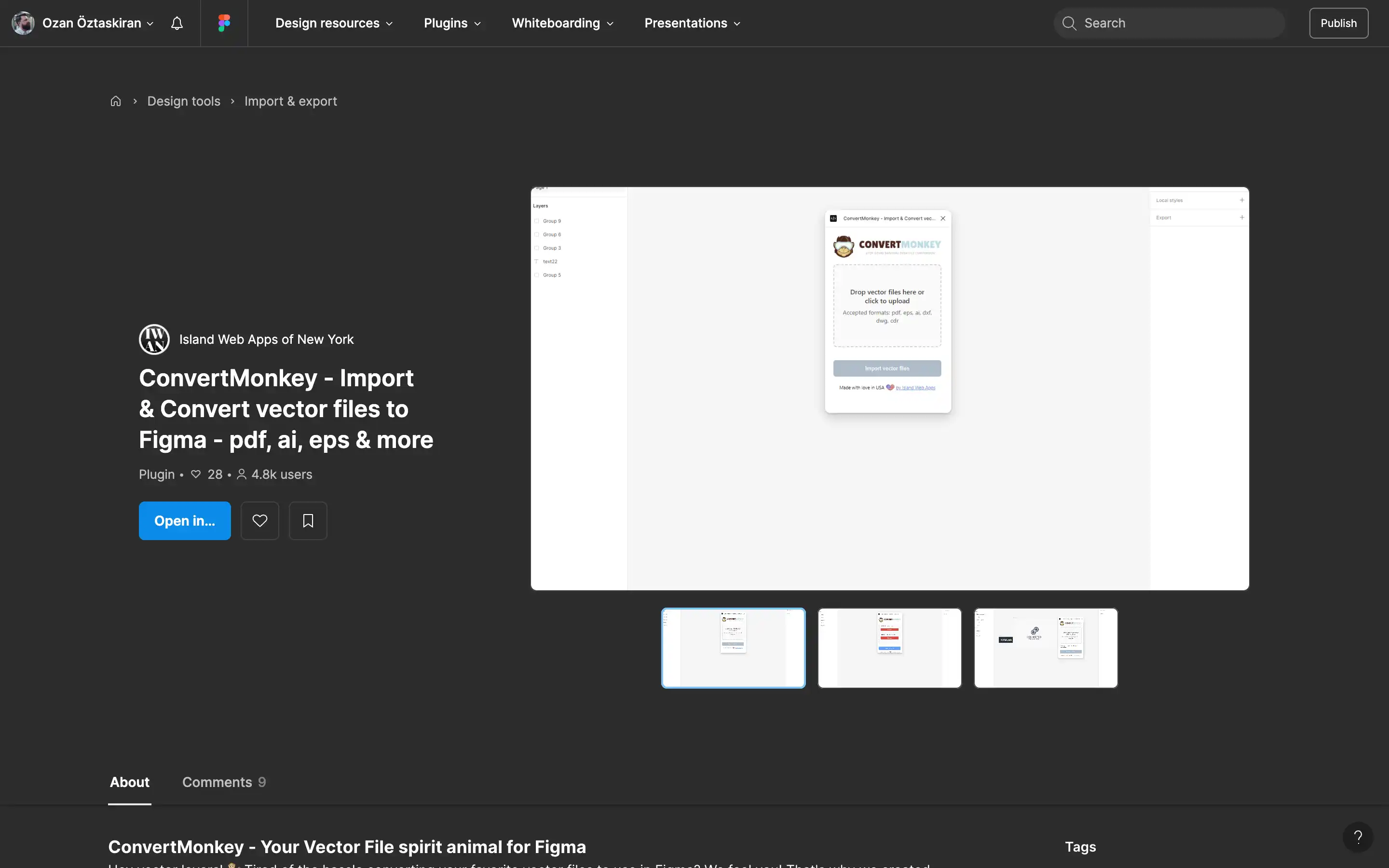Click the Figma logo icon
This screenshot has width=1389, height=868.
[224, 23]
